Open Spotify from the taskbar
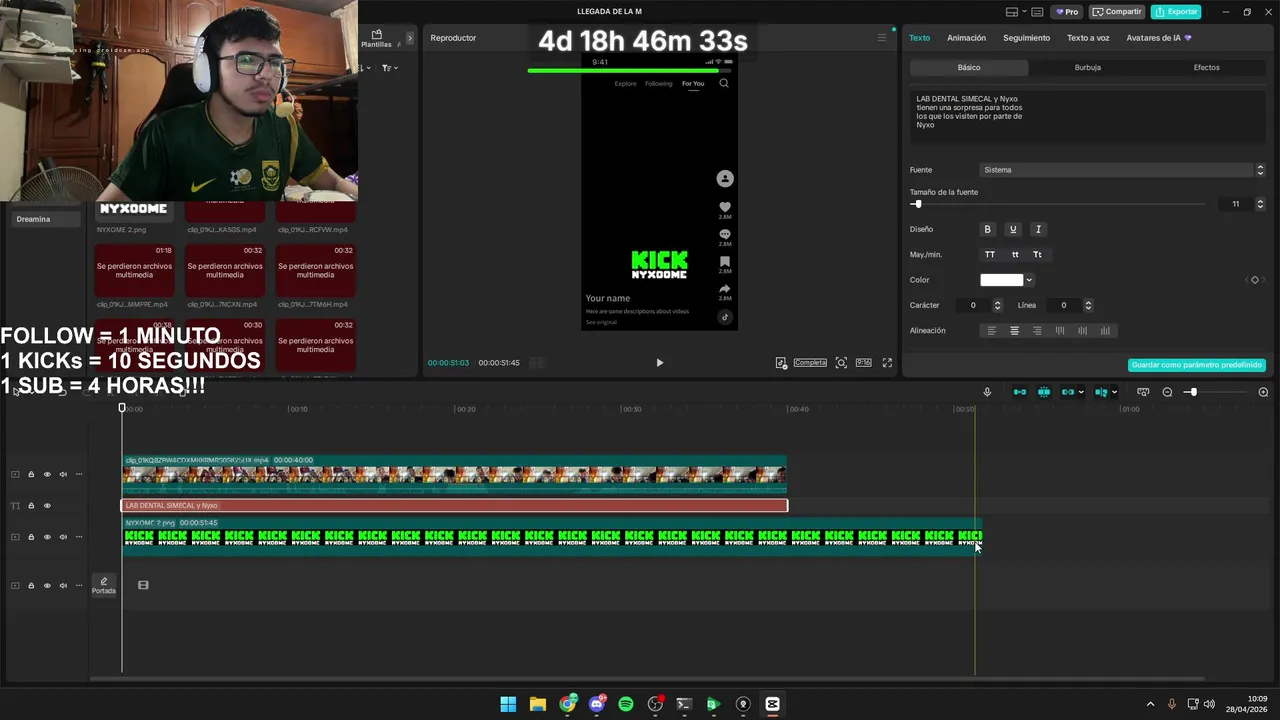 coord(626,704)
